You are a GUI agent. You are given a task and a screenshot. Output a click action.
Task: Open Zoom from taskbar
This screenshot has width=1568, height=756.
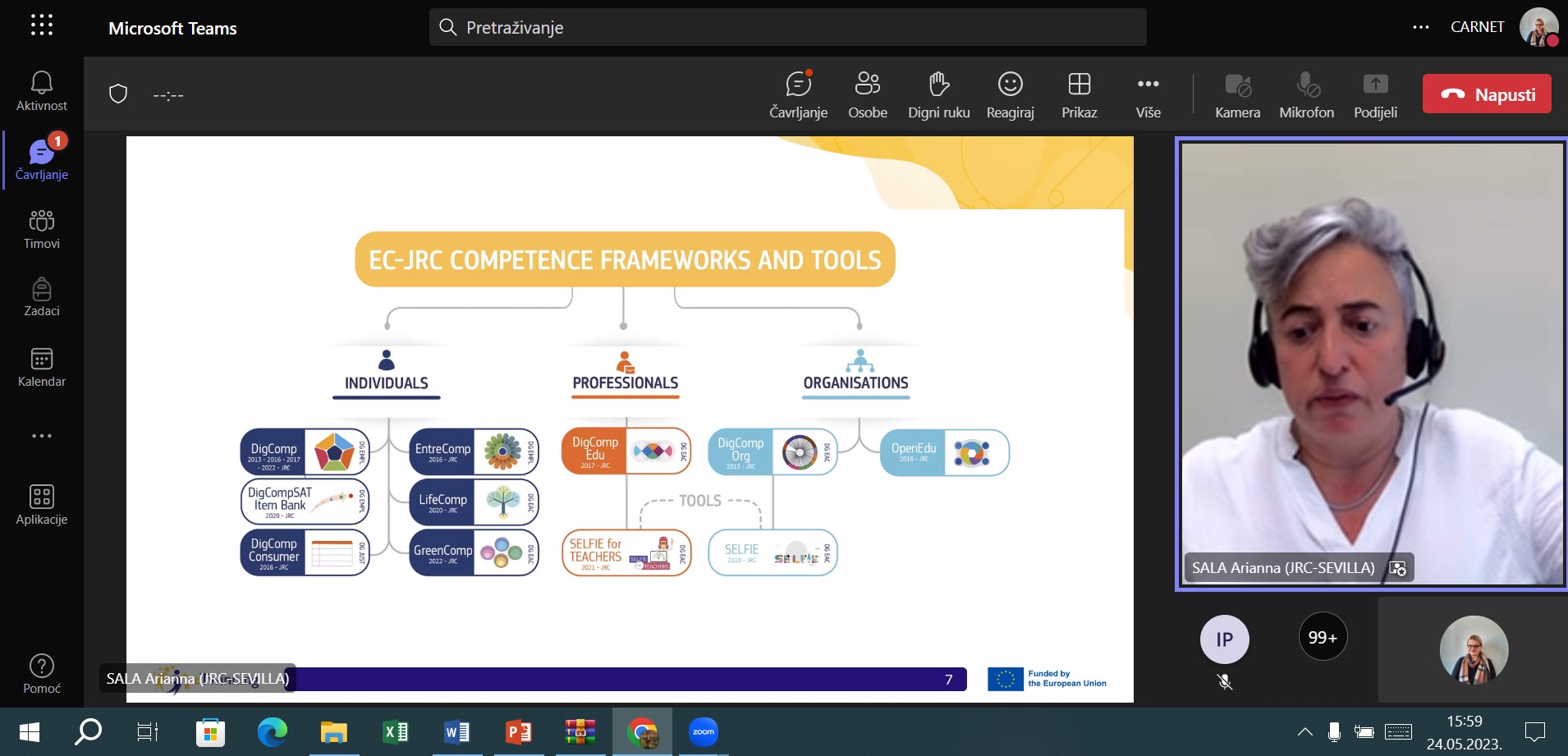(704, 732)
